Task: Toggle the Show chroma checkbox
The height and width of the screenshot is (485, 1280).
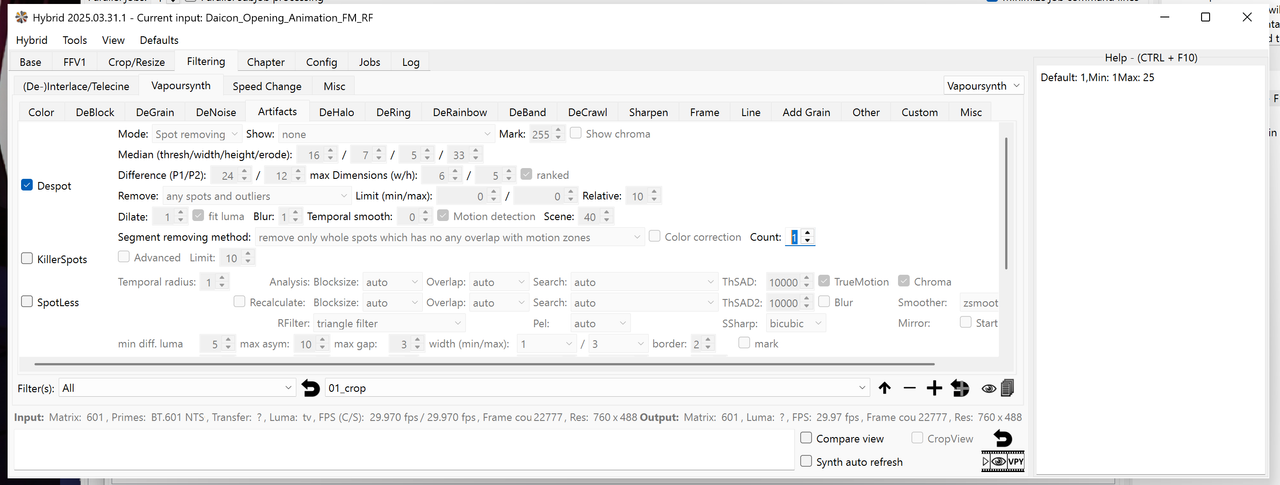Action: point(575,133)
